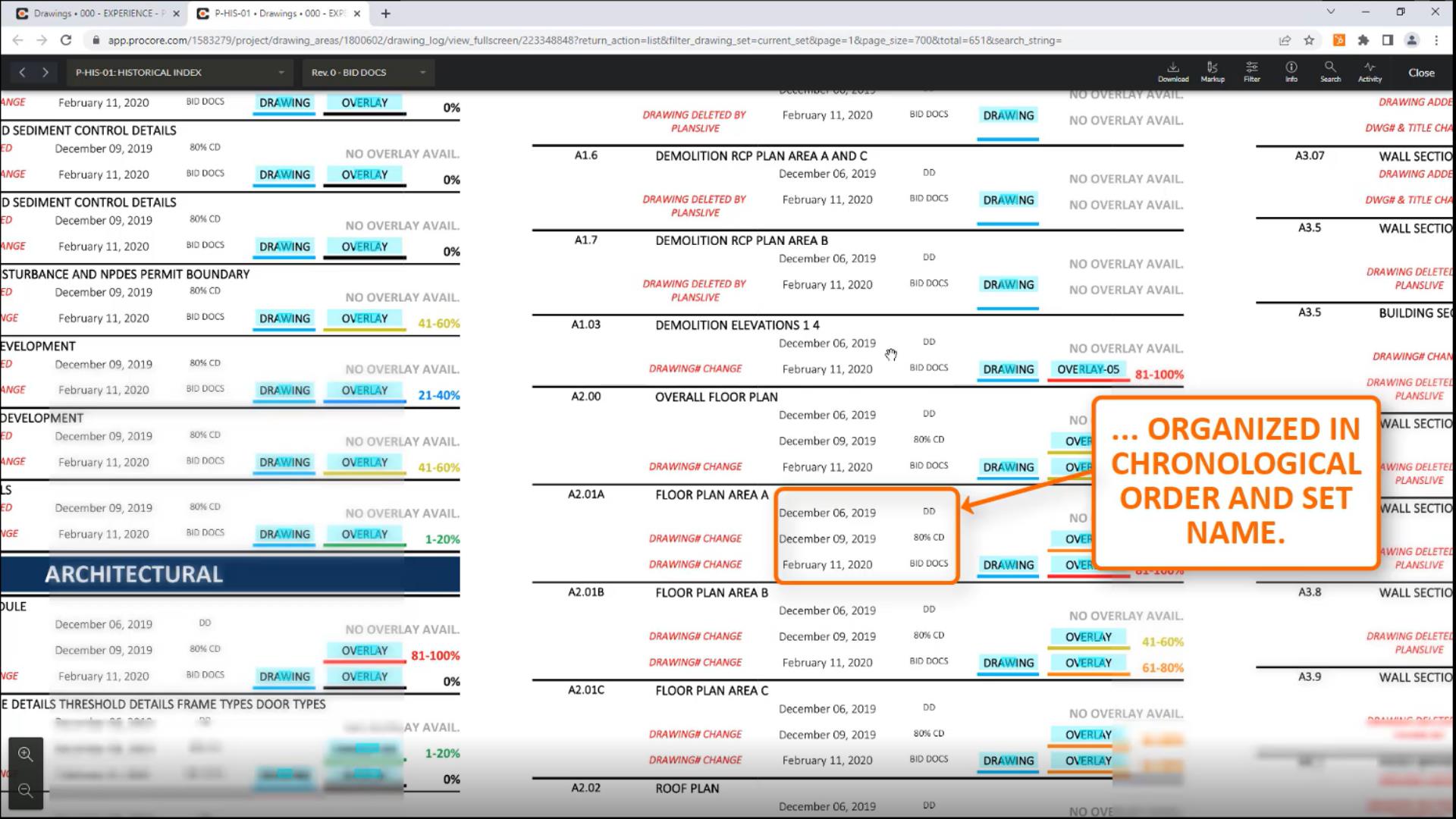Go to previous drawing arrow
The height and width of the screenshot is (819, 1456).
pyautogui.click(x=22, y=72)
